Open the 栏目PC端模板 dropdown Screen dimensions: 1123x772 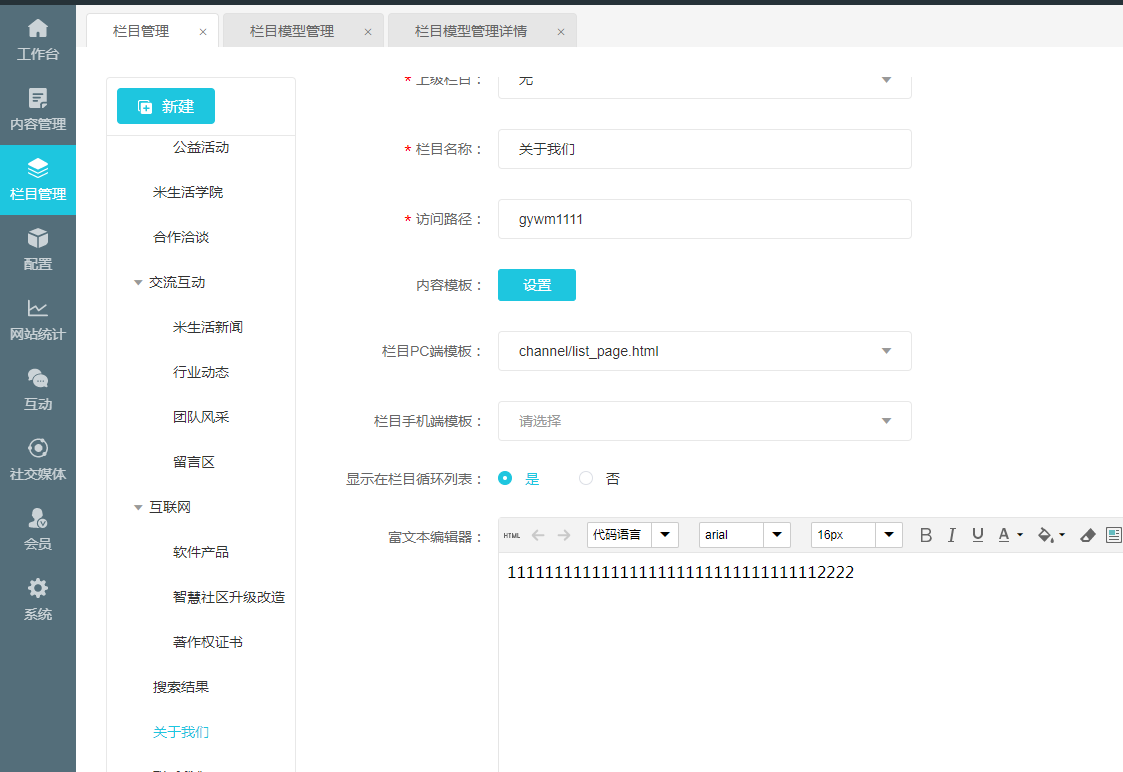[704, 351]
